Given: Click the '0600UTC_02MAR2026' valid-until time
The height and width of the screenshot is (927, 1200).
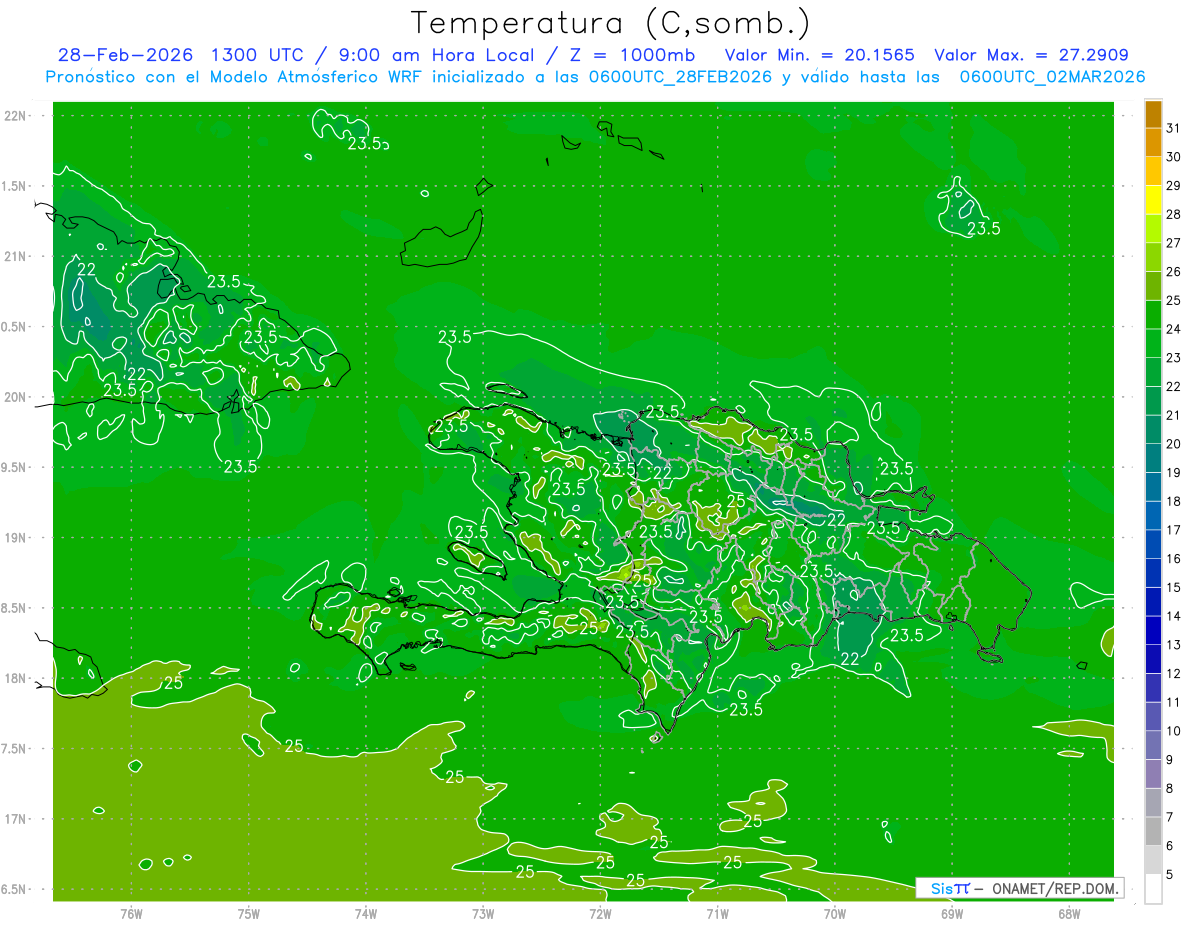Looking at the screenshot, I should pyautogui.click(x=1052, y=77).
